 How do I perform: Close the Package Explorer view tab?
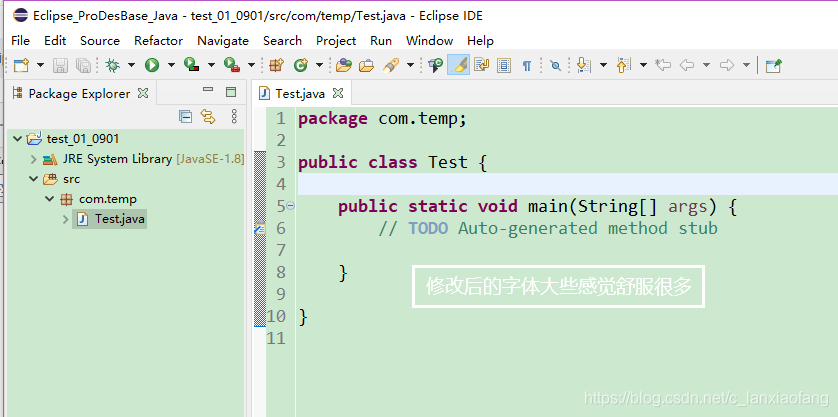click(143, 93)
